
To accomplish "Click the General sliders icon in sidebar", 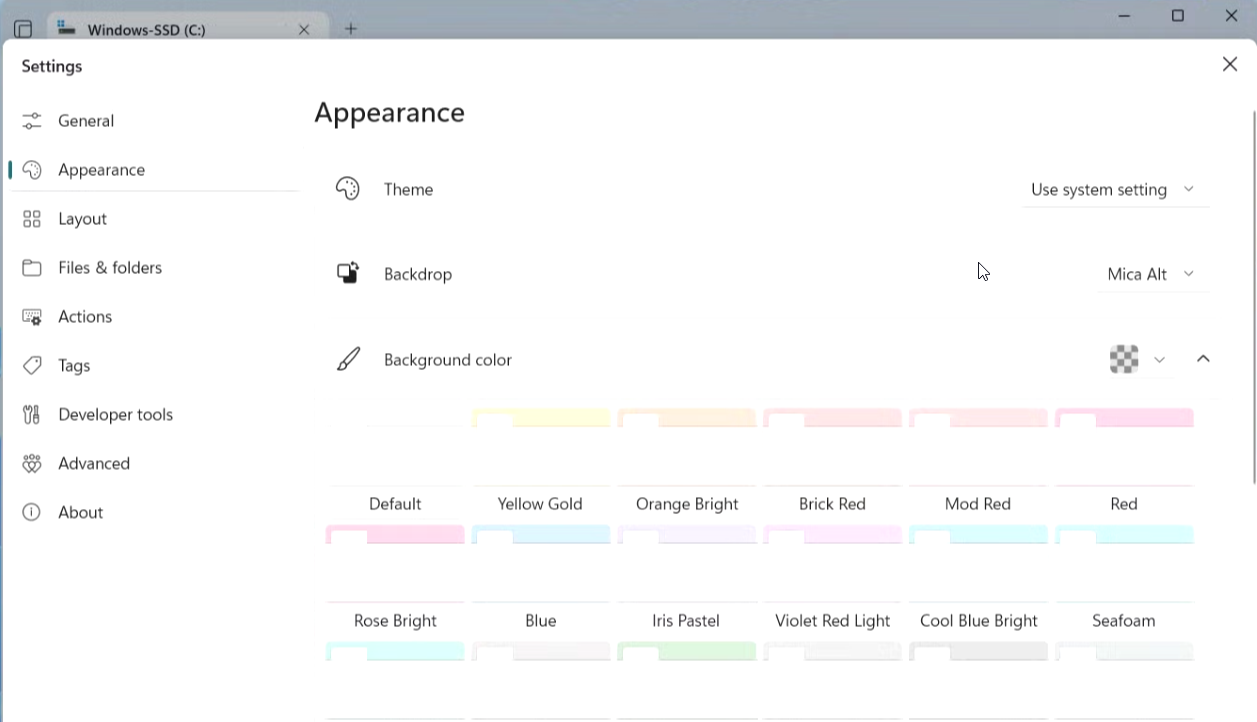I will (x=32, y=121).
